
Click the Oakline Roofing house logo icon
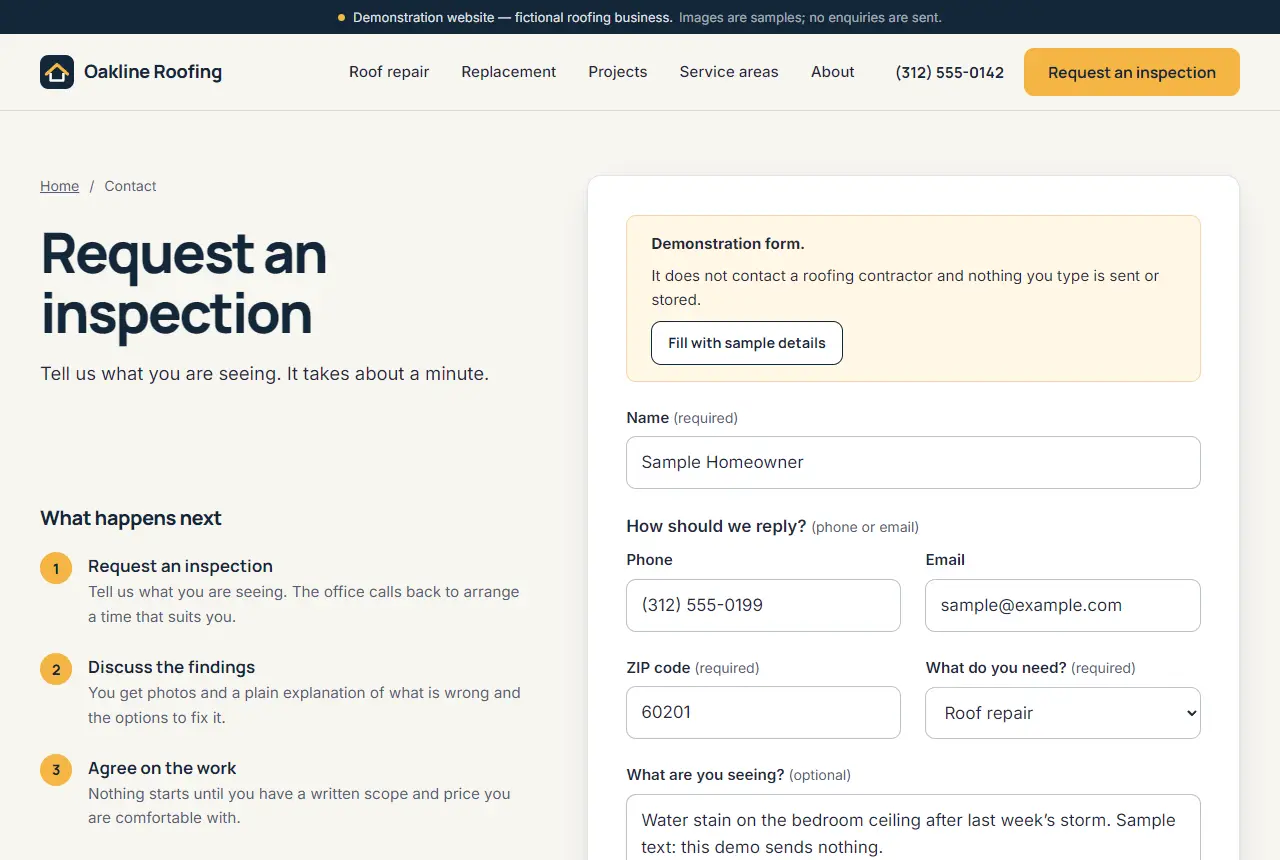coord(57,72)
